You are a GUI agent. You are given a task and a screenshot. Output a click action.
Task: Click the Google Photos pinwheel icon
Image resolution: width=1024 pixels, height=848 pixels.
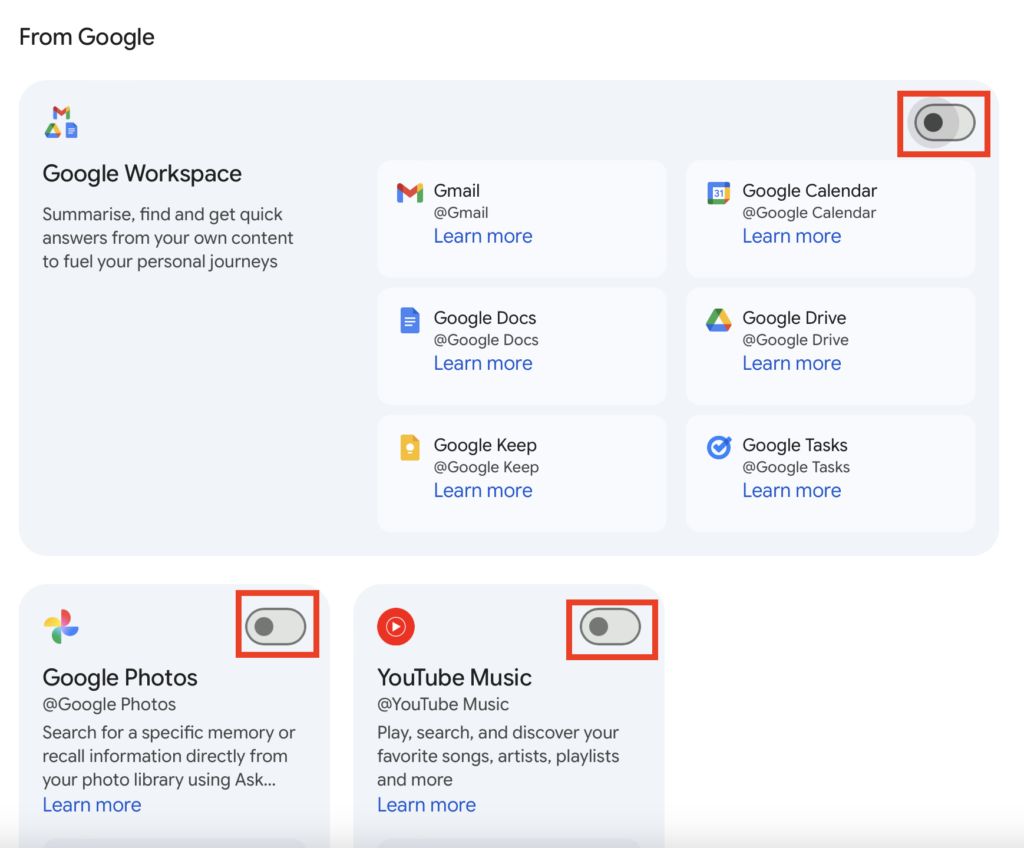point(61,627)
